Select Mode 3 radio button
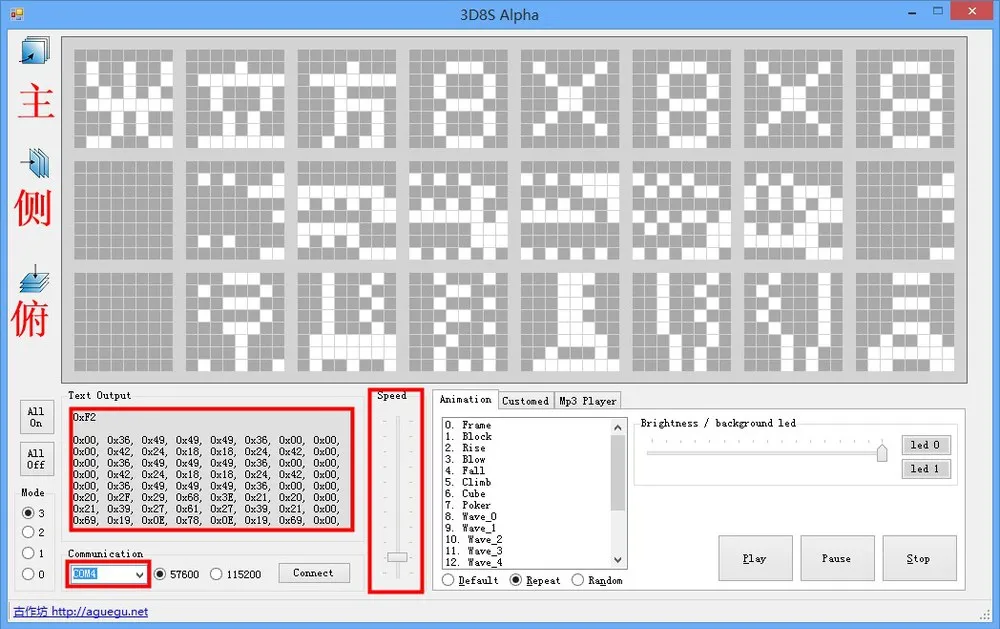The image size is (1000, 629). point(28,513)
